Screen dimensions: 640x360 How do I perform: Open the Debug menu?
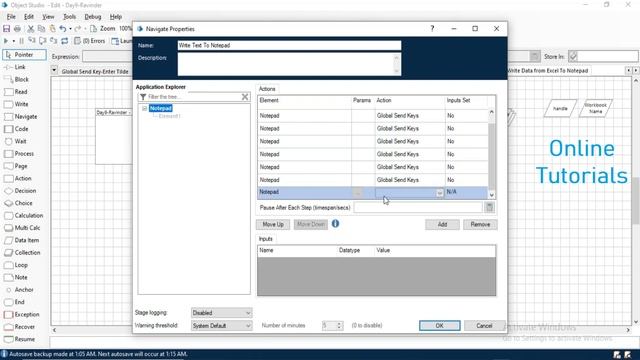(93, 17)
